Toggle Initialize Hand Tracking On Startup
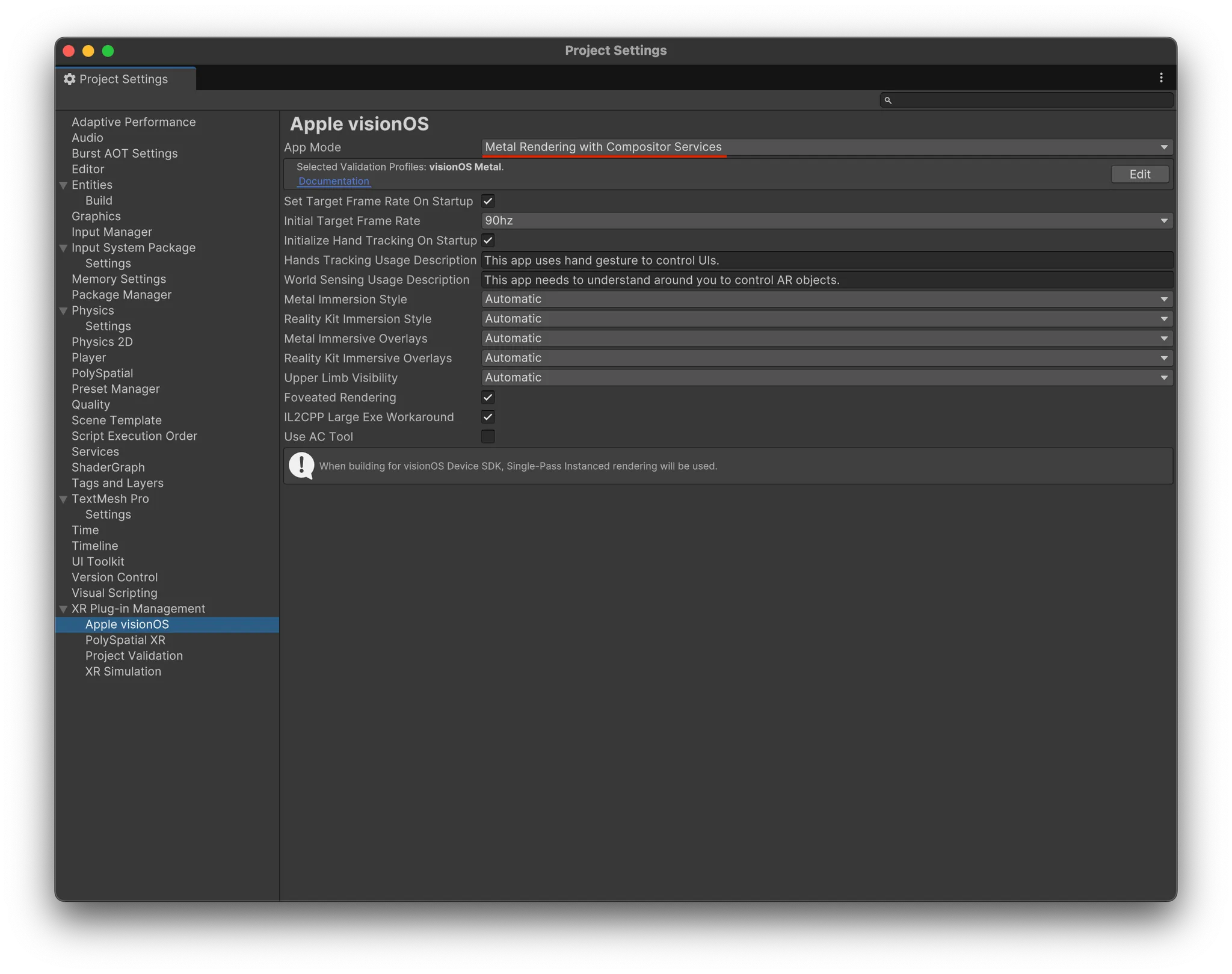Image resolution: width=1232 pixels, height=974 pixels. point(488,241)
